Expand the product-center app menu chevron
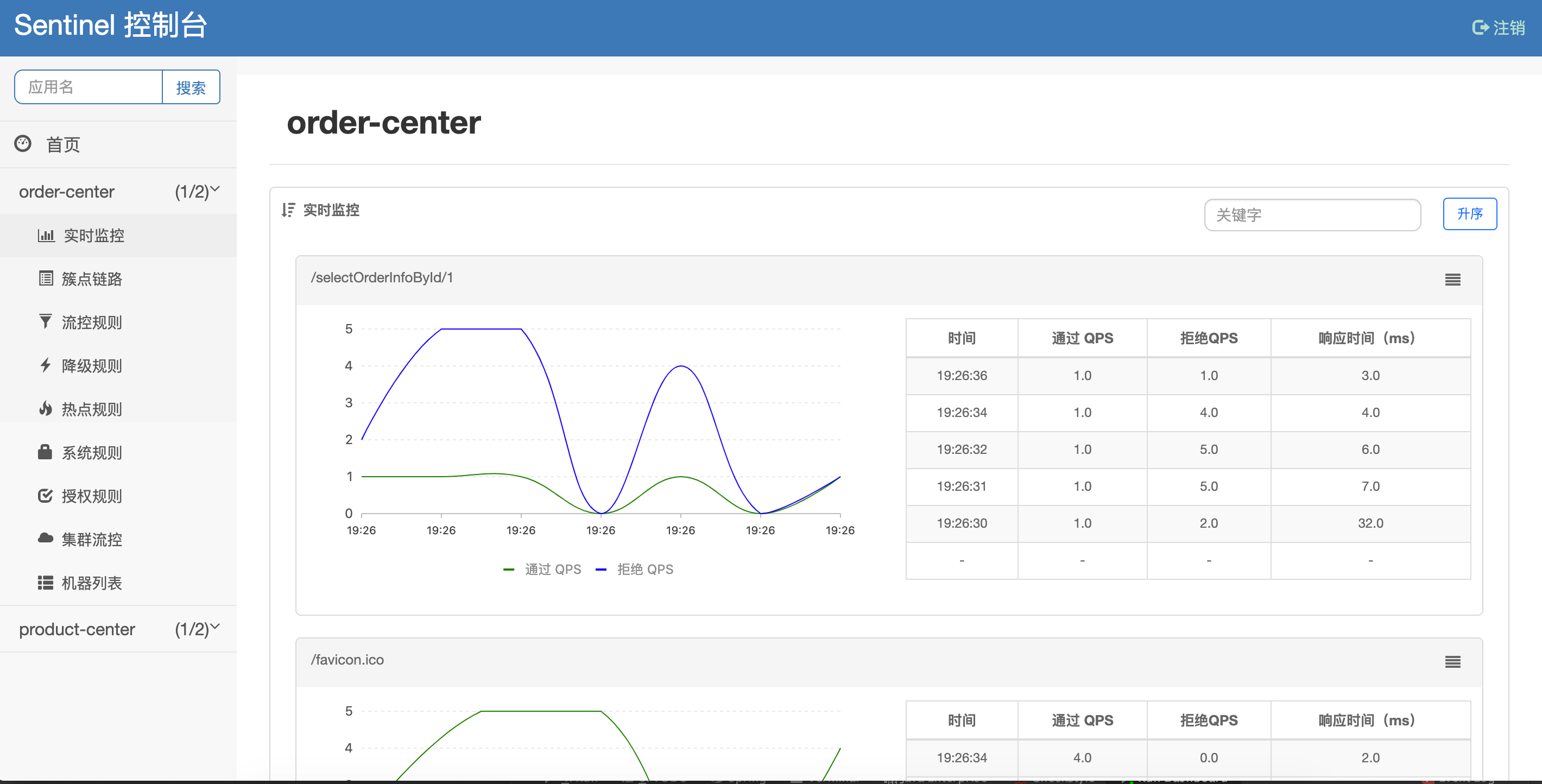 [x=216, y=627]
